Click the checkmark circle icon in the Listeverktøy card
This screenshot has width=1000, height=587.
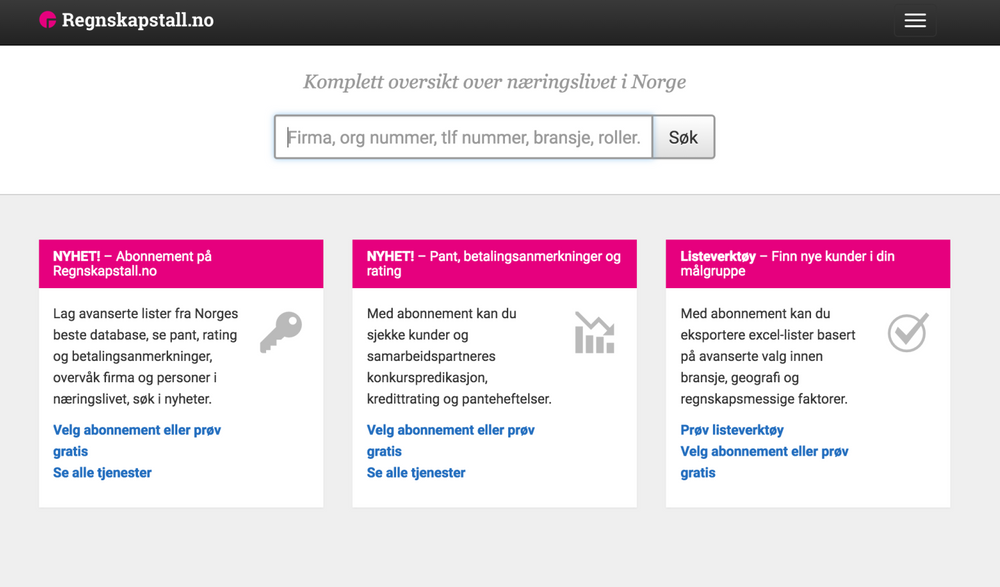pyautogui.click(x=908, y=332)
